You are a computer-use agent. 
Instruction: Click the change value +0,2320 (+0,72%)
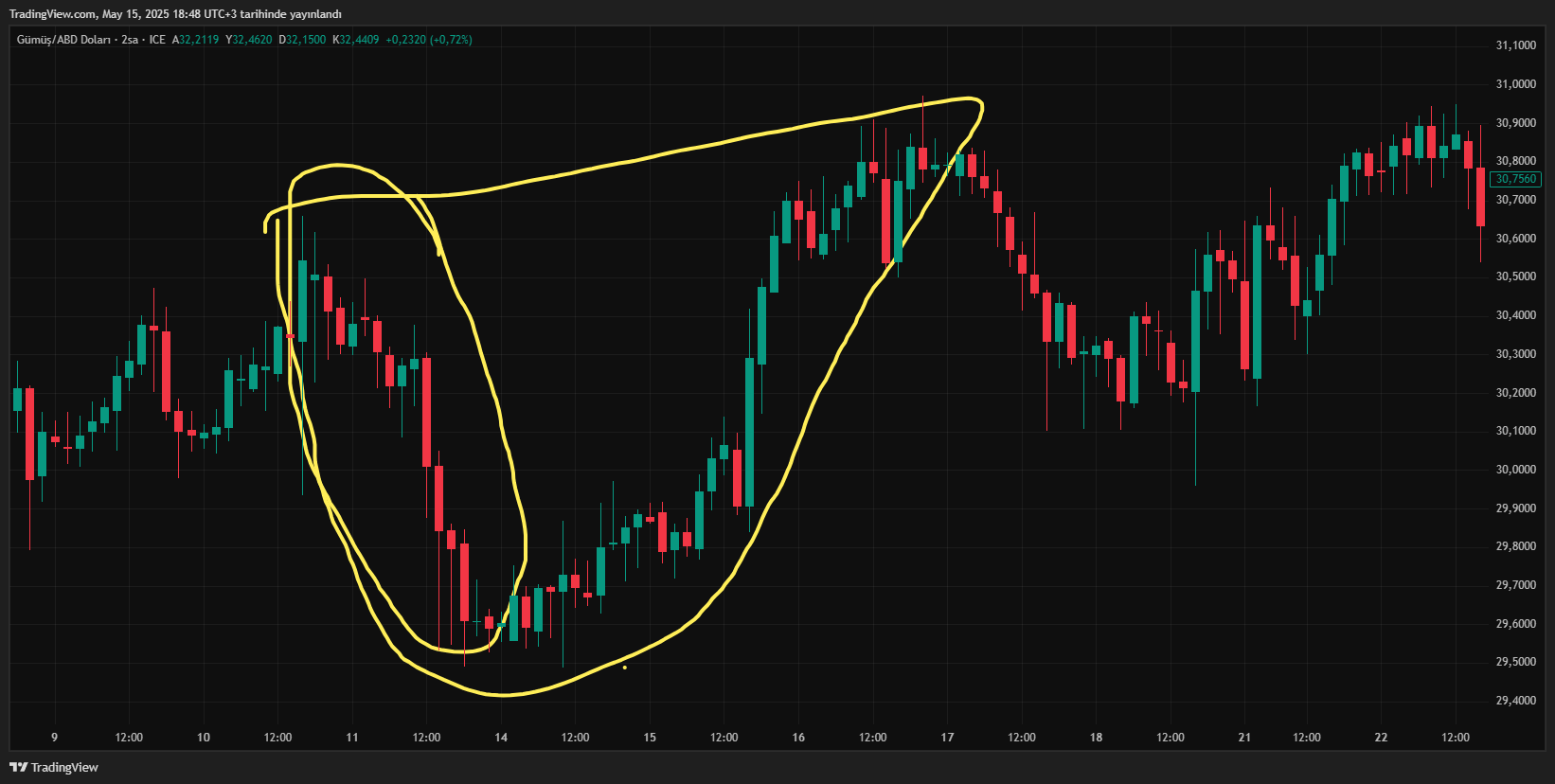click(428, 40)
